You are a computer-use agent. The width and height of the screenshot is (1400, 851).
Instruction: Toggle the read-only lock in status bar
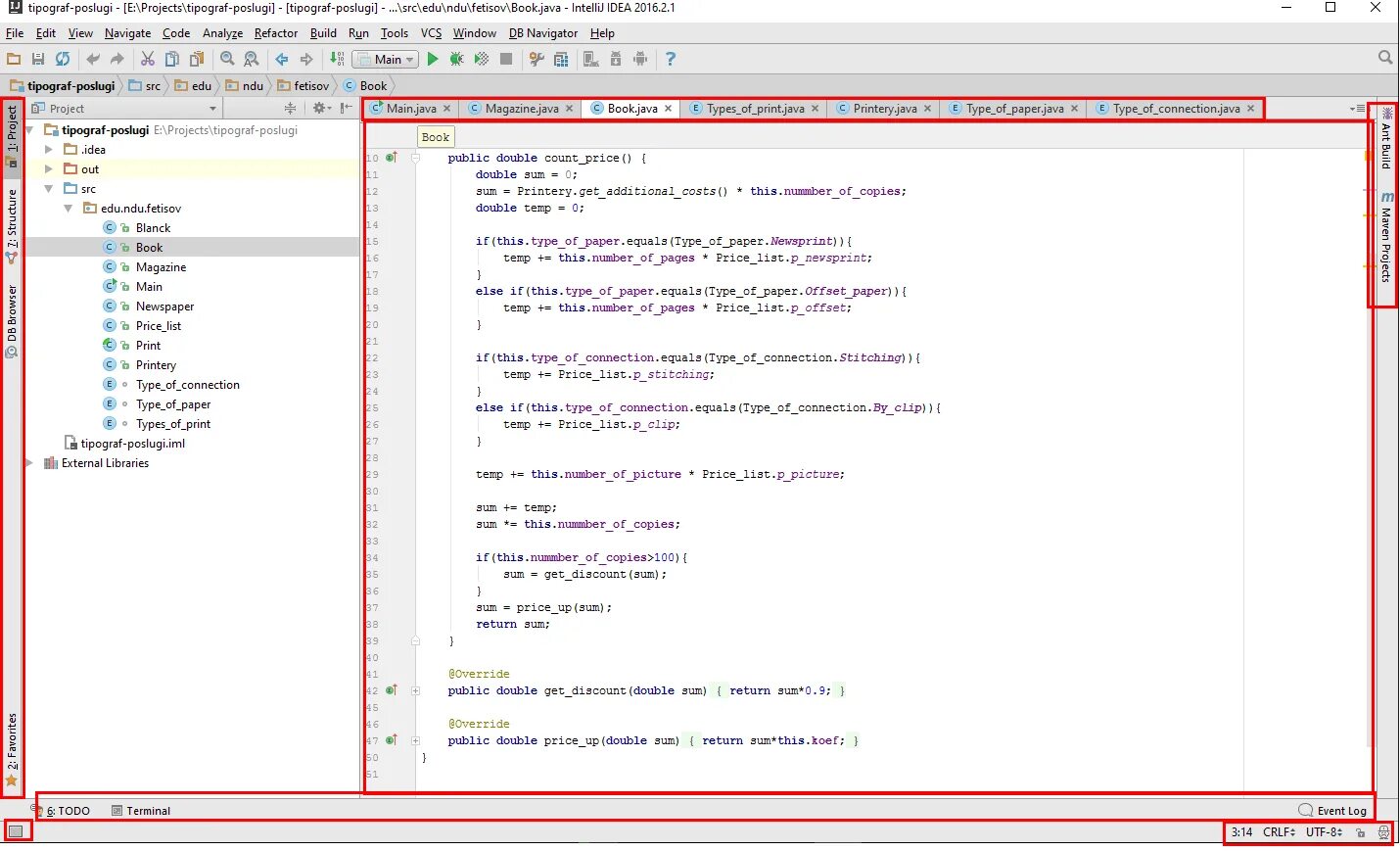tap(1361, 832)
